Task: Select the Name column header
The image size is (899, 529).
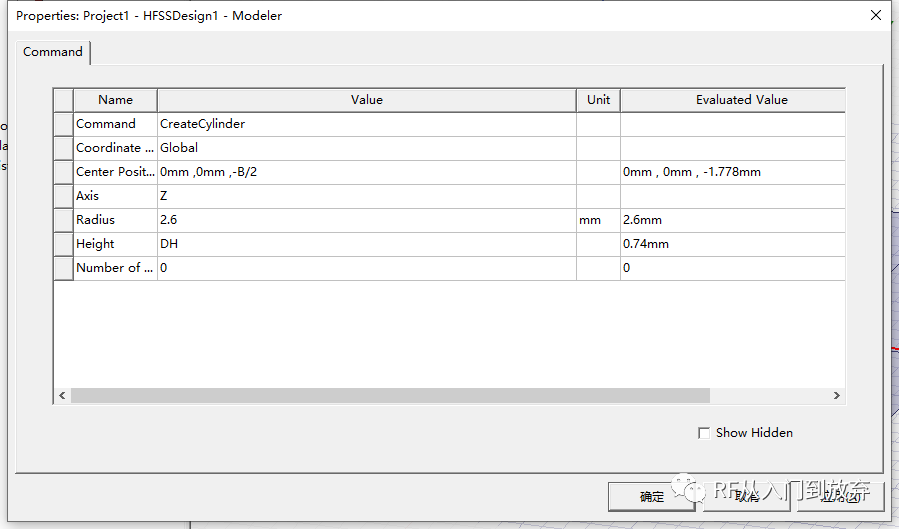Action: coord(115,100)
